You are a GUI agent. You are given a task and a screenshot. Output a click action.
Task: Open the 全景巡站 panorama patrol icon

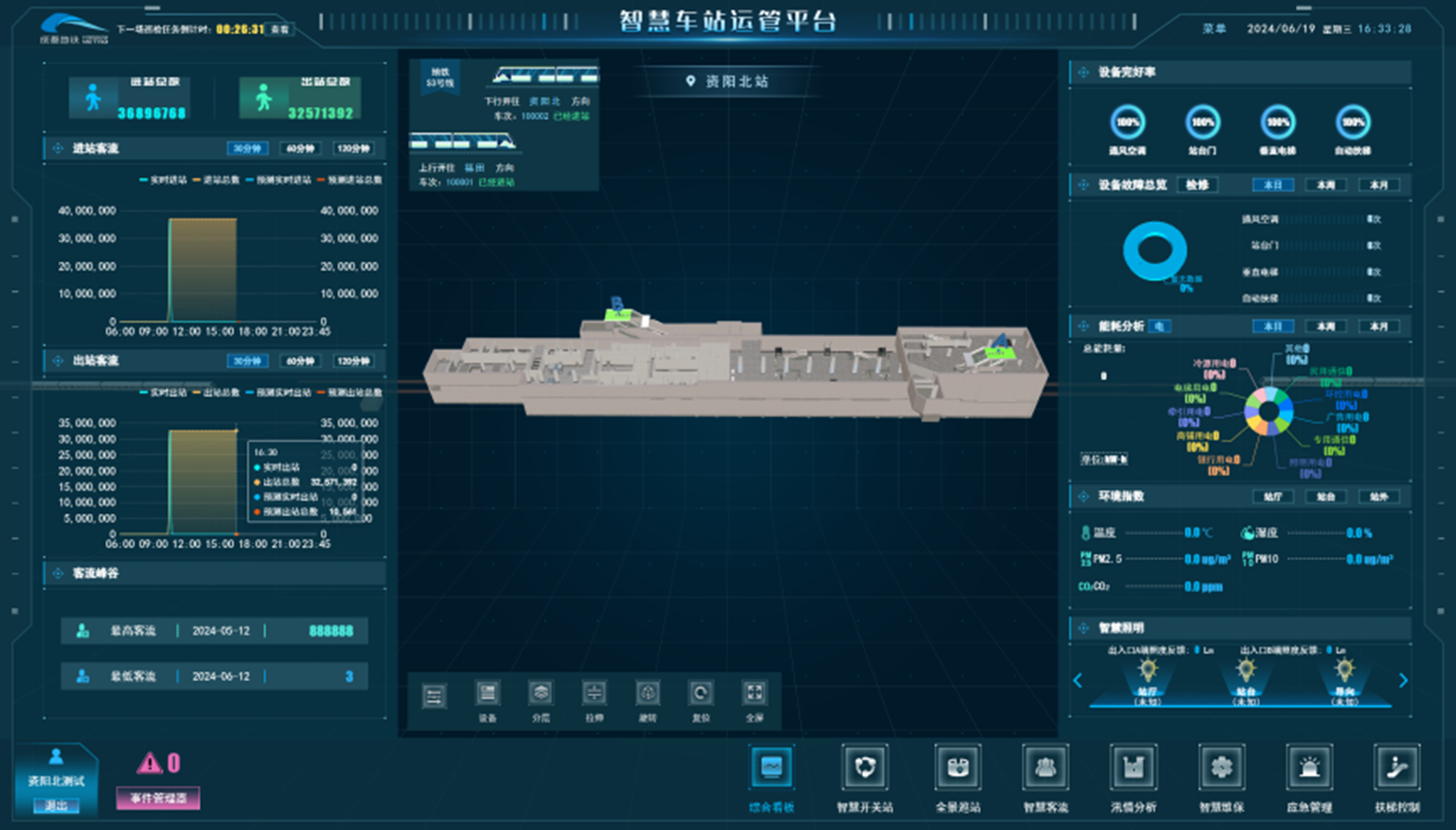point(958,768)
